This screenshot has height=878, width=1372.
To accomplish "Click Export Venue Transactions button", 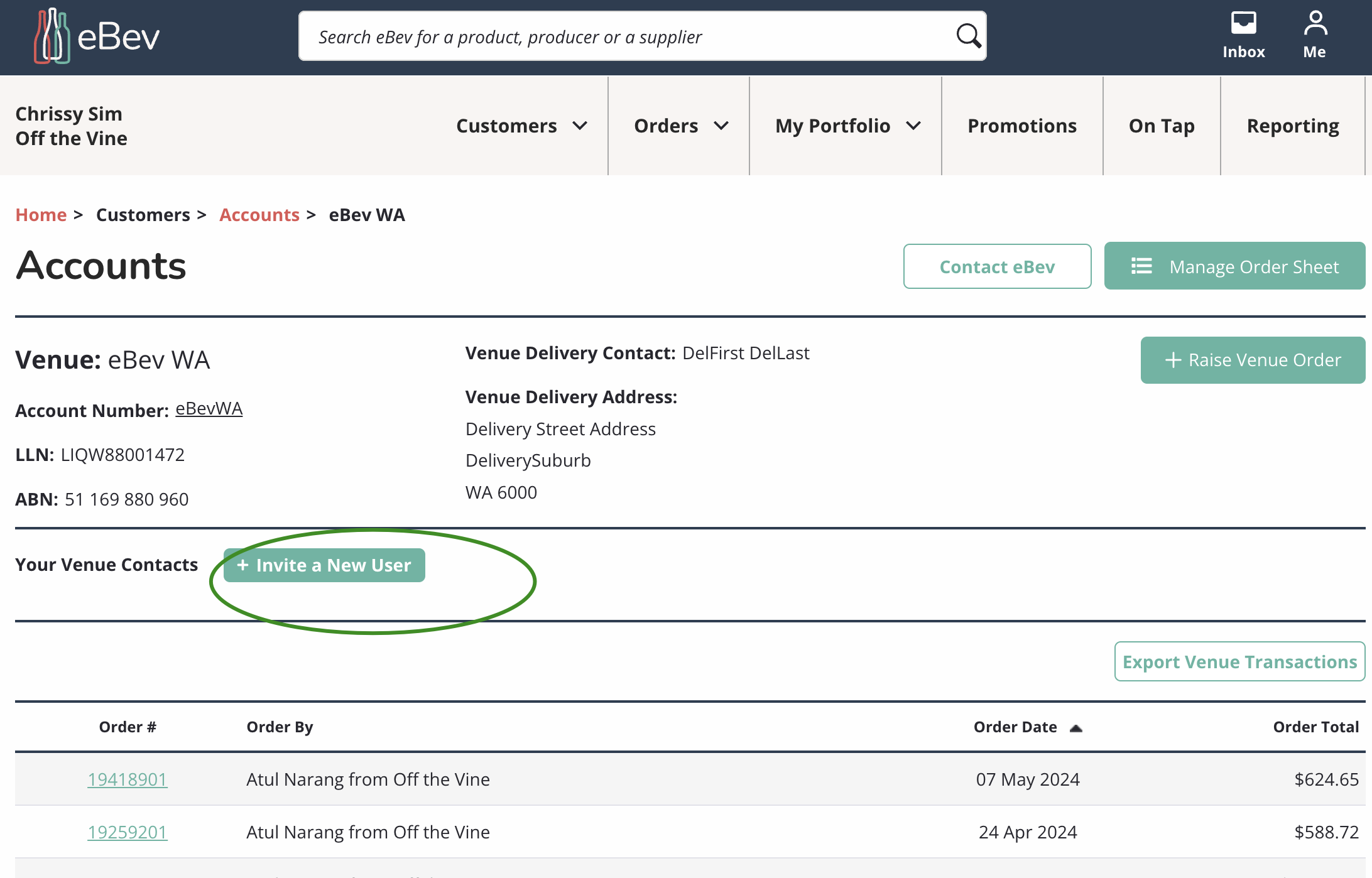I will pos(1239,662).
